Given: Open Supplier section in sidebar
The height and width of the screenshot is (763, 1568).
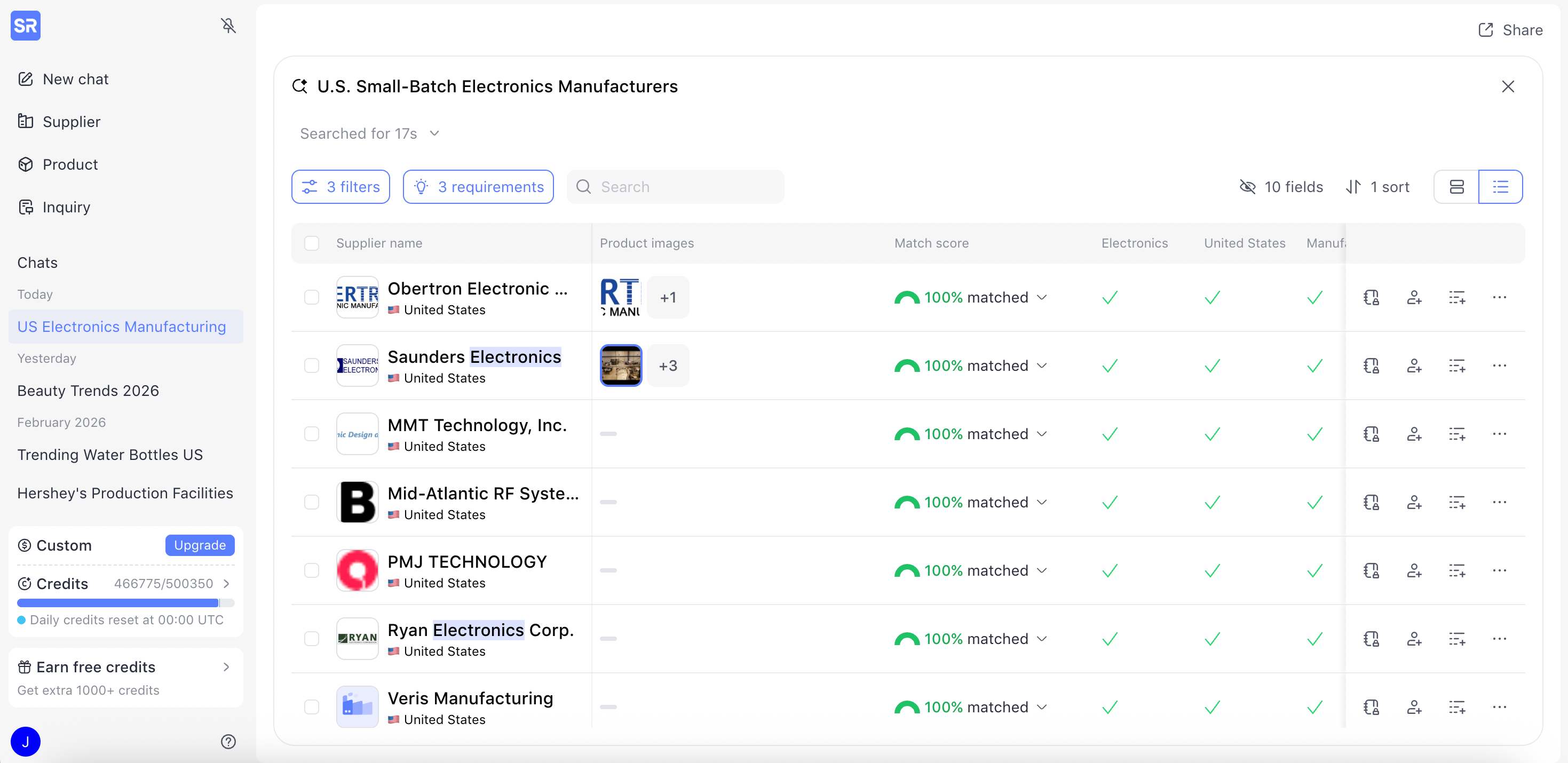Looking at the screenshot, I should (70, 122).
